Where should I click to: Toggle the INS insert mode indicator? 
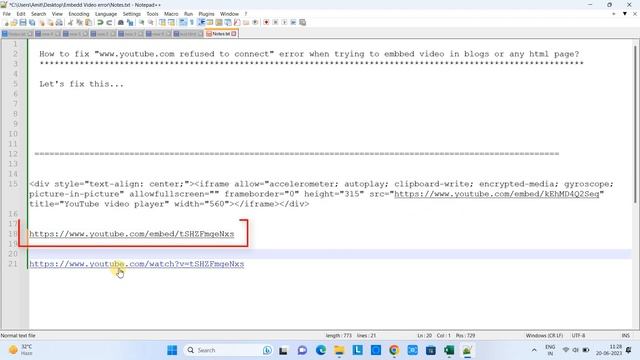pos(625,336)
